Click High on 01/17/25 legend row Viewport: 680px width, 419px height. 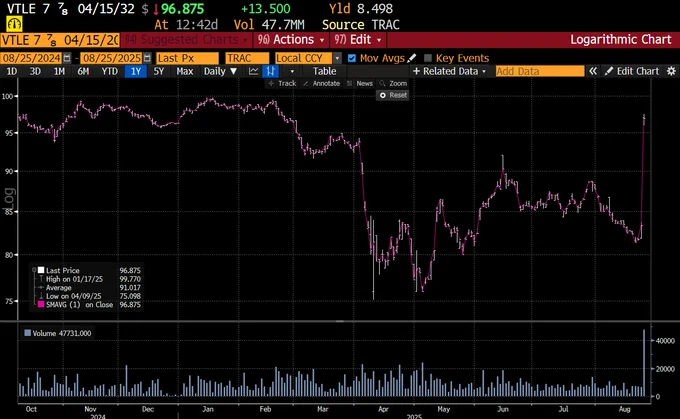(x=89, y=279)
